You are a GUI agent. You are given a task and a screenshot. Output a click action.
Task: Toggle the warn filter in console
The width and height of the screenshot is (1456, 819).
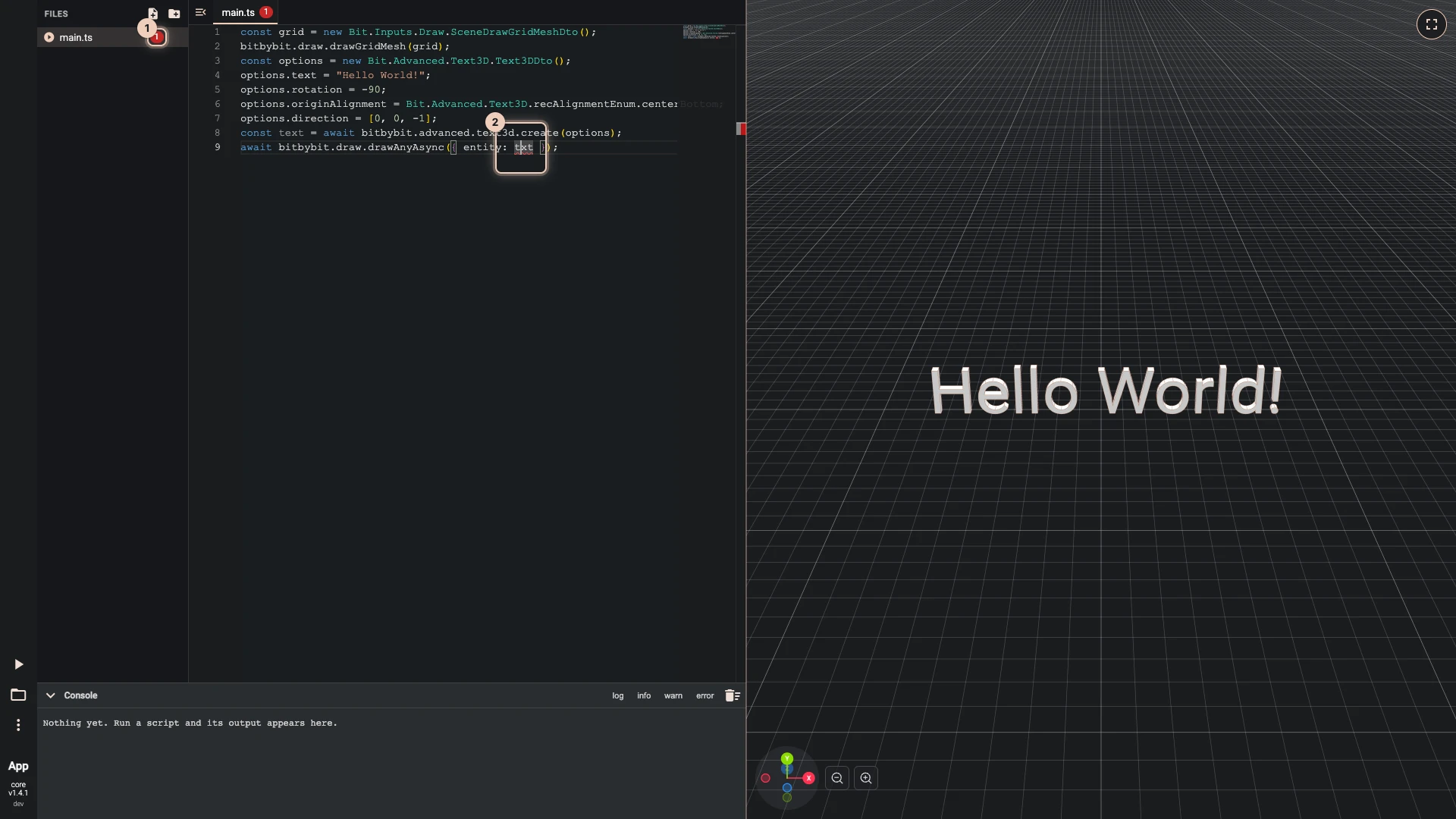coord(673,695)
